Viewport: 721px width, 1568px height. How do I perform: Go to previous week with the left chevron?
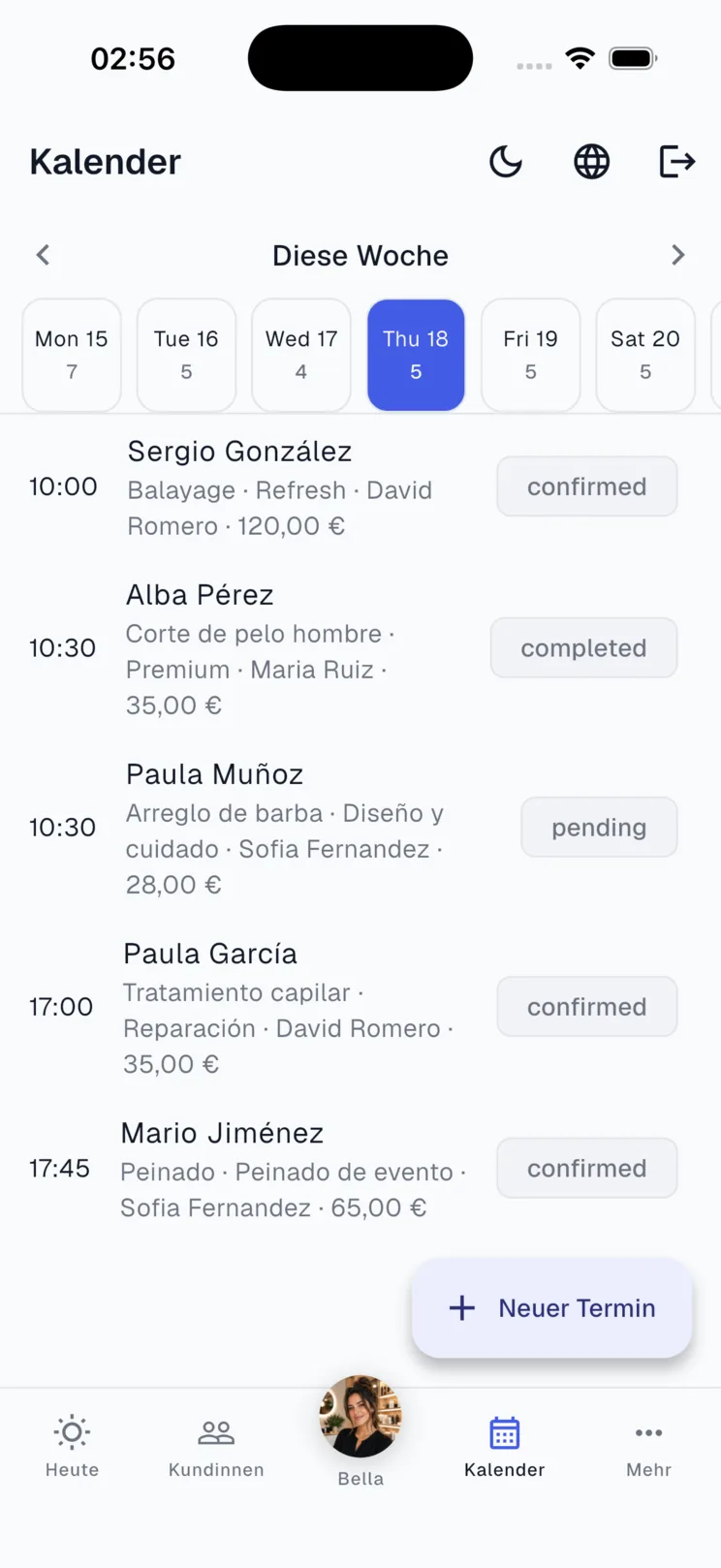[x=43, y=255]
